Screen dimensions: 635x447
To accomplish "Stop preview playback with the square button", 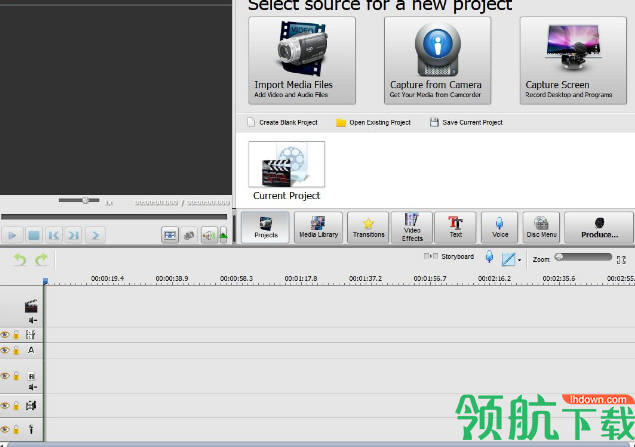I will tap(34, 235).
